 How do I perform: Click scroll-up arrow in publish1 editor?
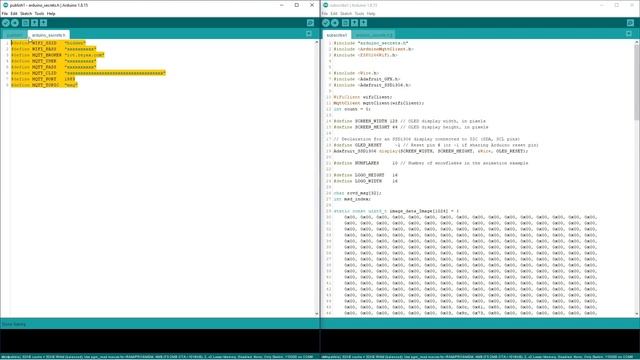coord(317,42)
